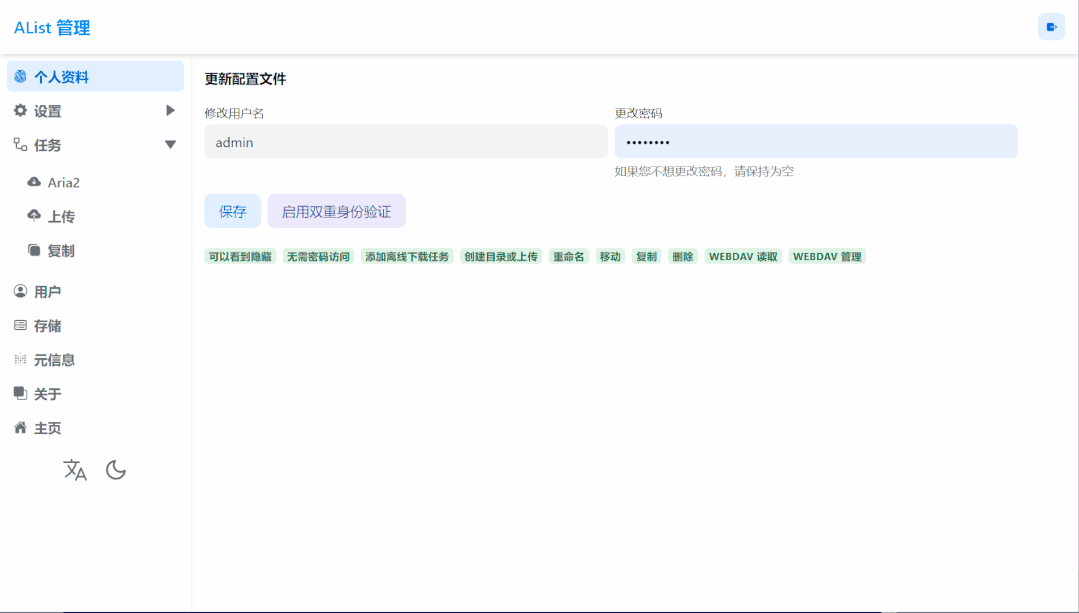
Task: Click the 上传 cloud upload icon
Action: click(34, 216)
